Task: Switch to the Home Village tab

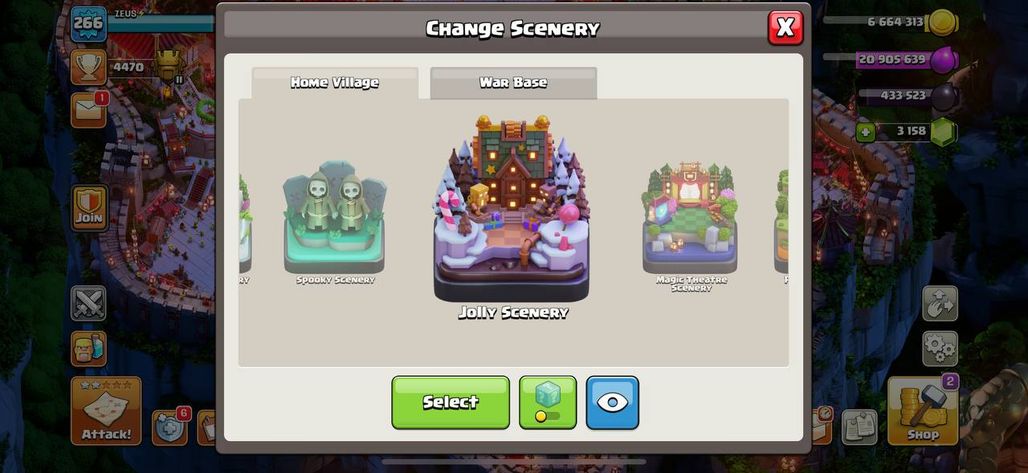Action: click(335, 83)
